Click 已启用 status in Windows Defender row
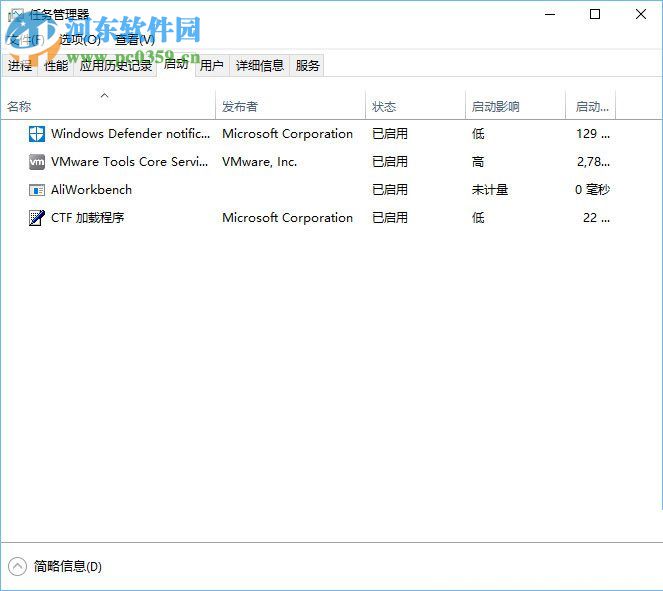 [x=390, y=134]
